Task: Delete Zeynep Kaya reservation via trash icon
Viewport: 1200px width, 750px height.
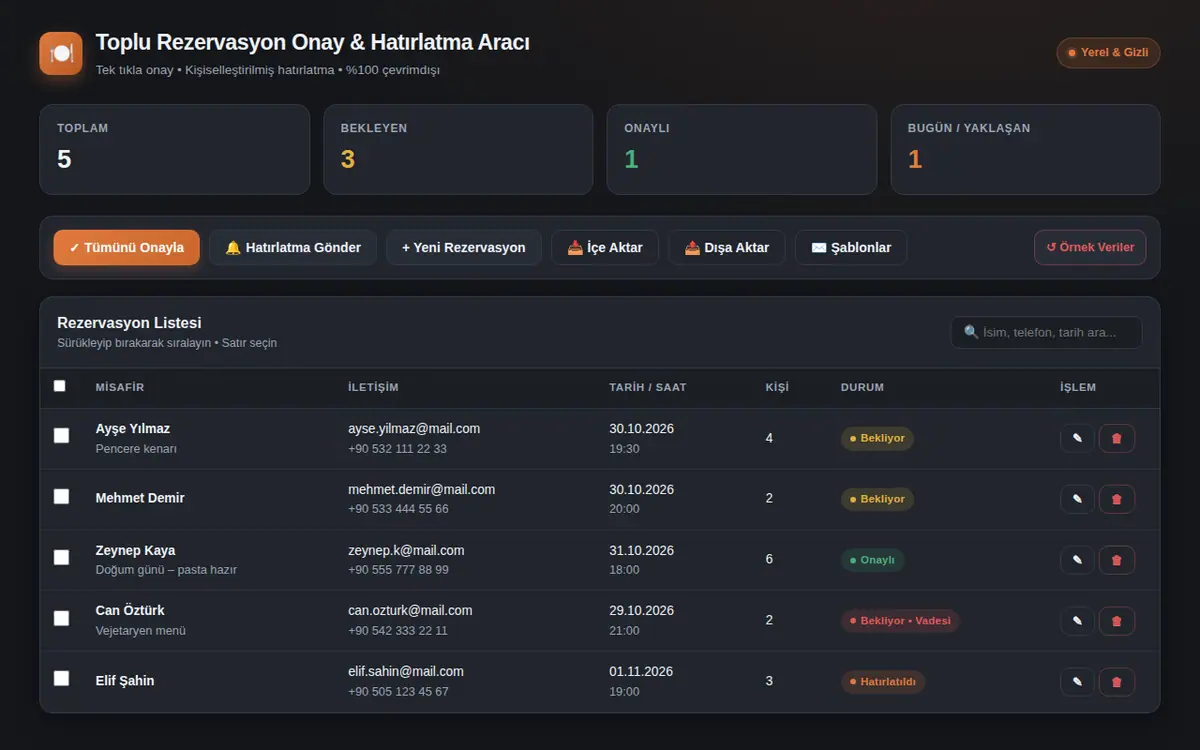Action: (x=1117, y=560)
